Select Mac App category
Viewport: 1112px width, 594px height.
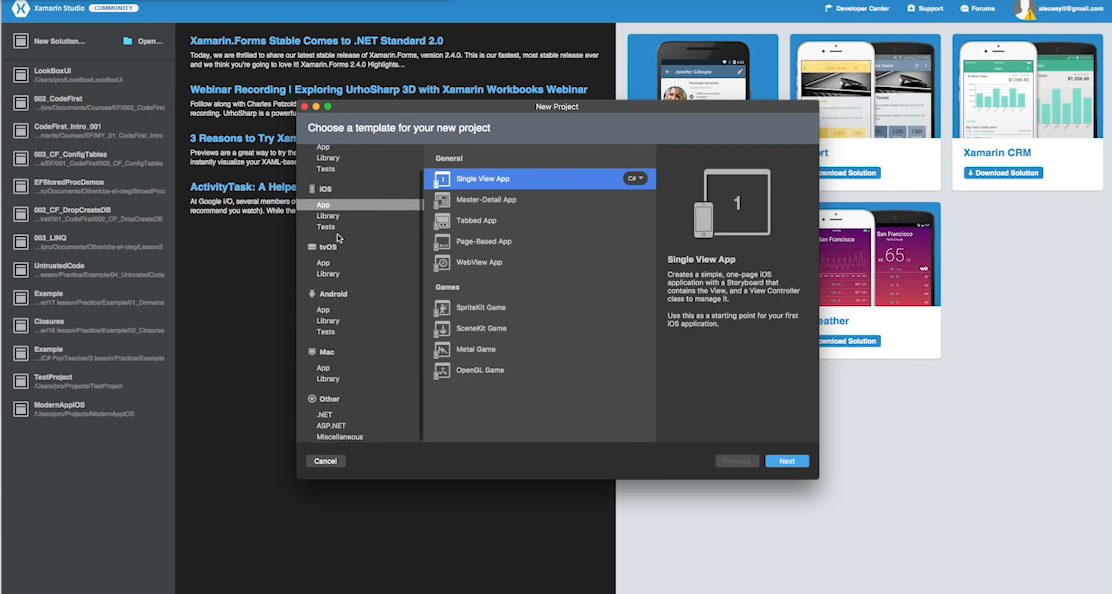coord(323,368)
